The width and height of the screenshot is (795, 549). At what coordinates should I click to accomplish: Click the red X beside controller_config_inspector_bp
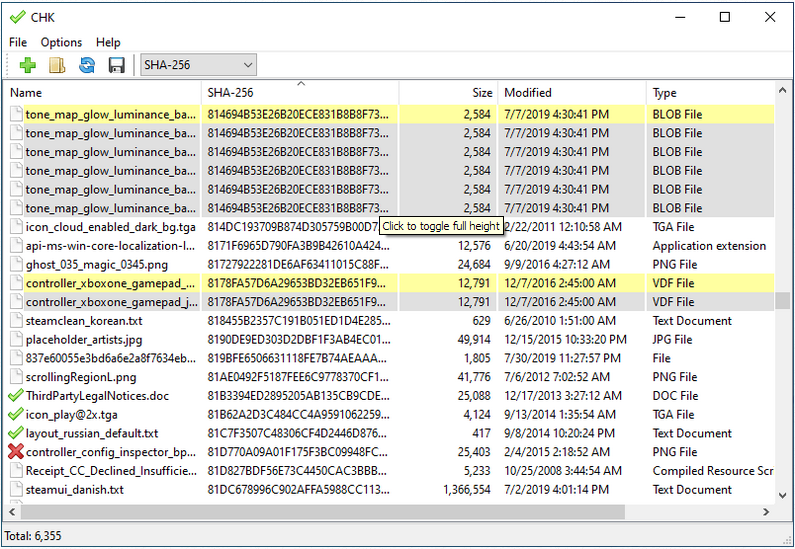click(x=16, y=452)
